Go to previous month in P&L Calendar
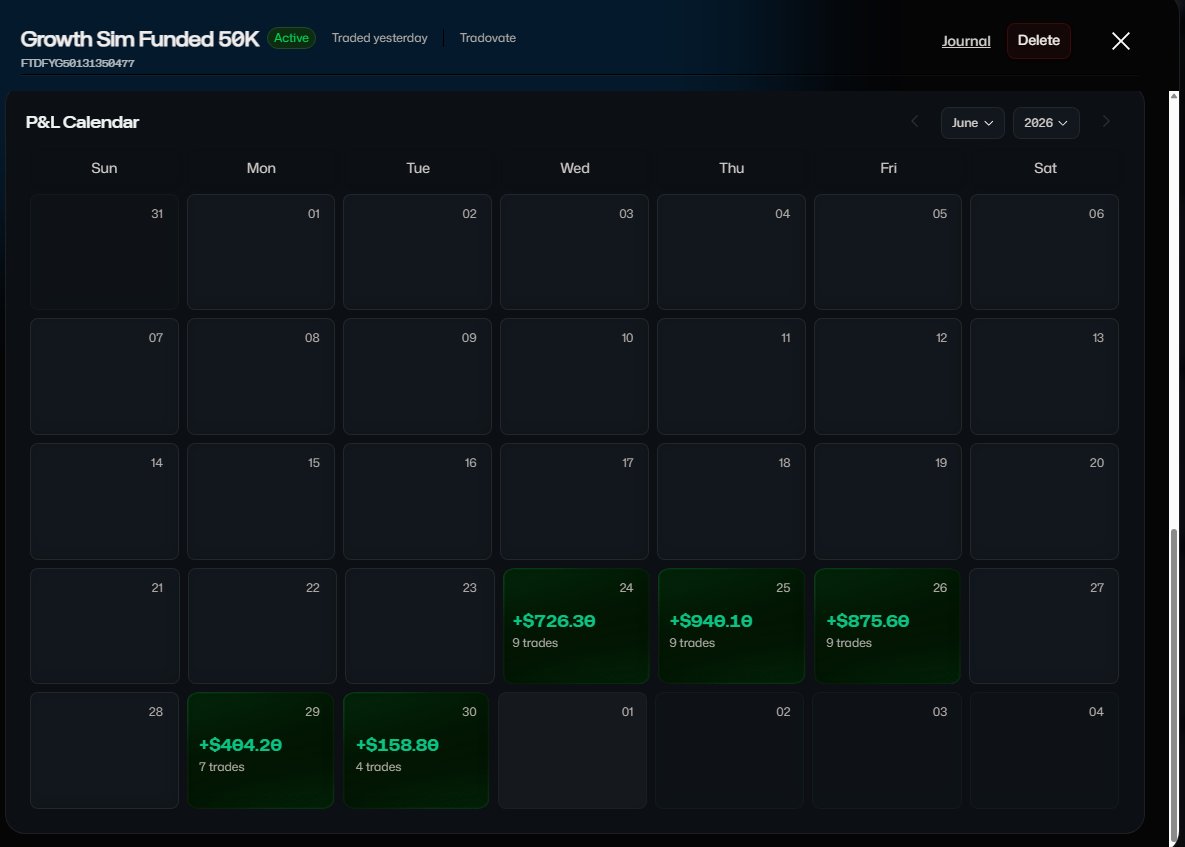 click(914, 122)
